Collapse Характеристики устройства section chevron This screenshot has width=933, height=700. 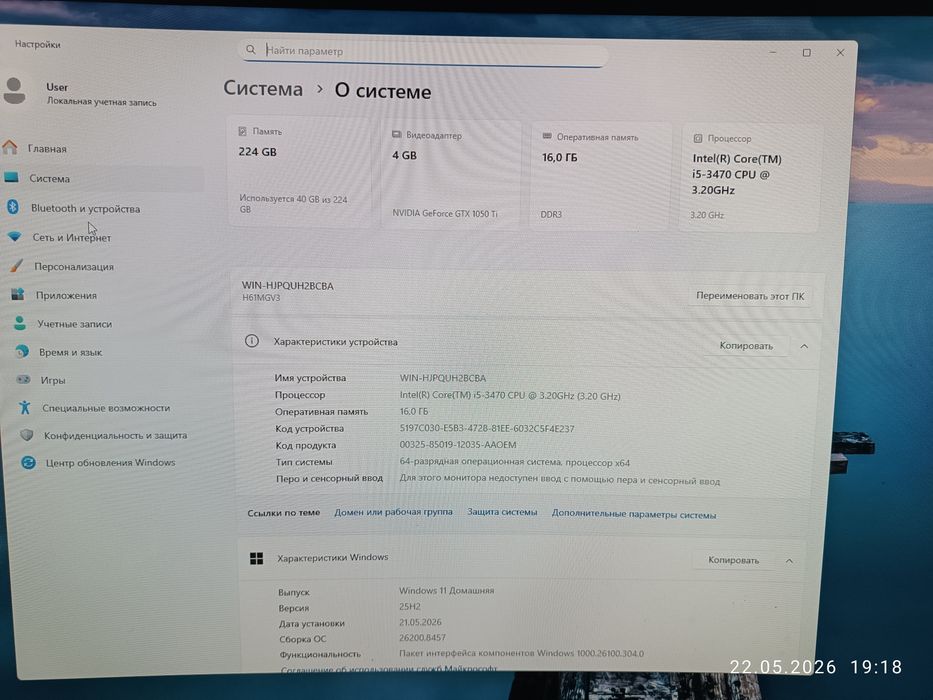[804, 346]
